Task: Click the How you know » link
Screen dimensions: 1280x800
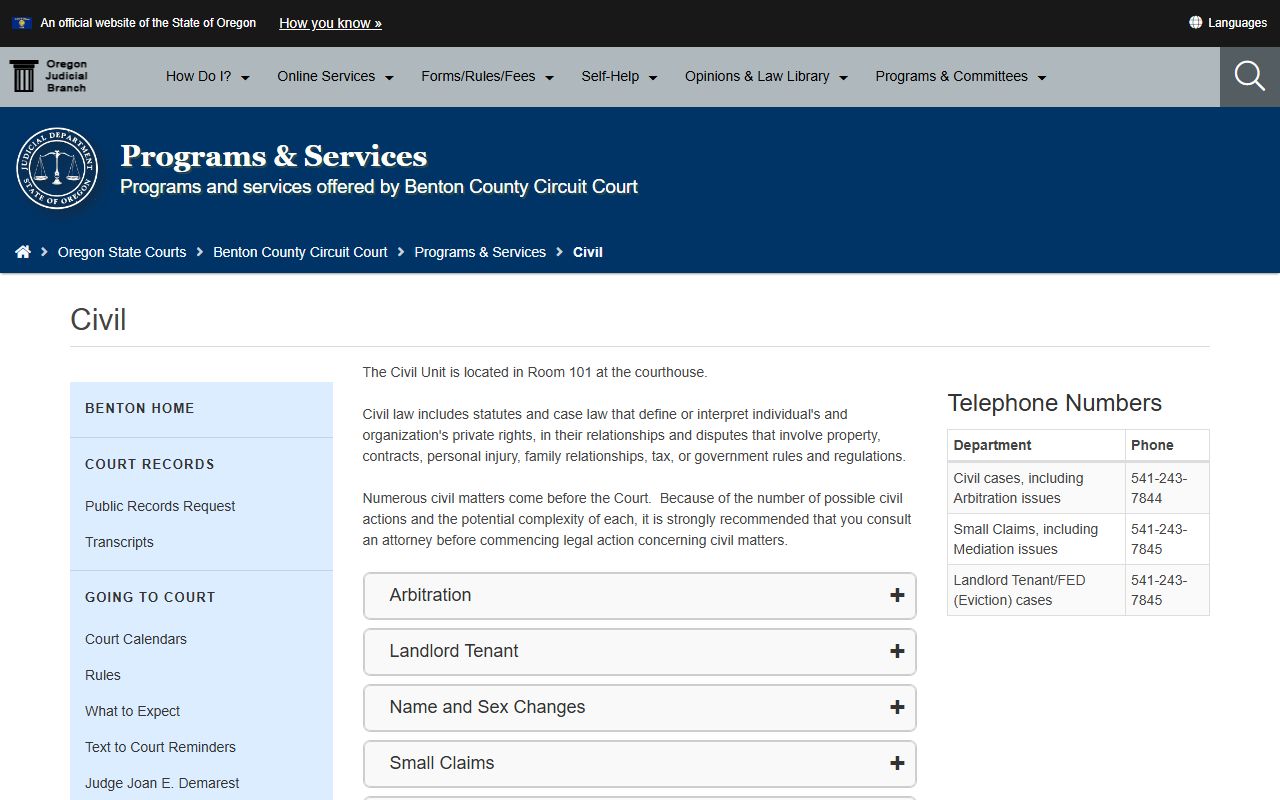Action: pos(330,22)
